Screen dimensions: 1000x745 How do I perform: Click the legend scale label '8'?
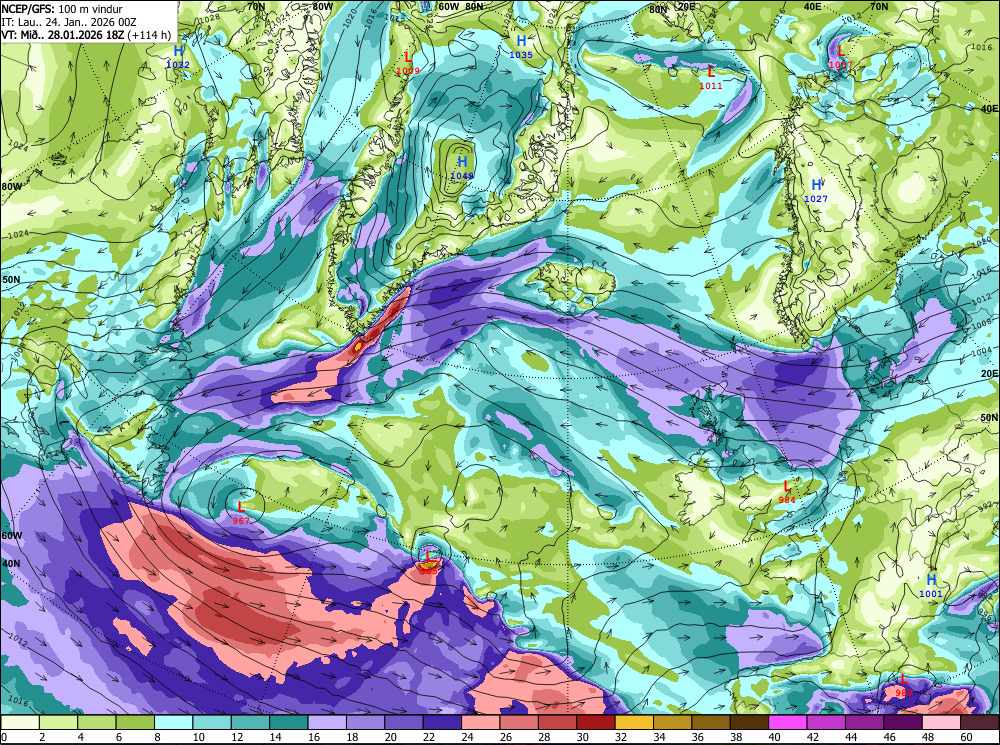point(158,737)
